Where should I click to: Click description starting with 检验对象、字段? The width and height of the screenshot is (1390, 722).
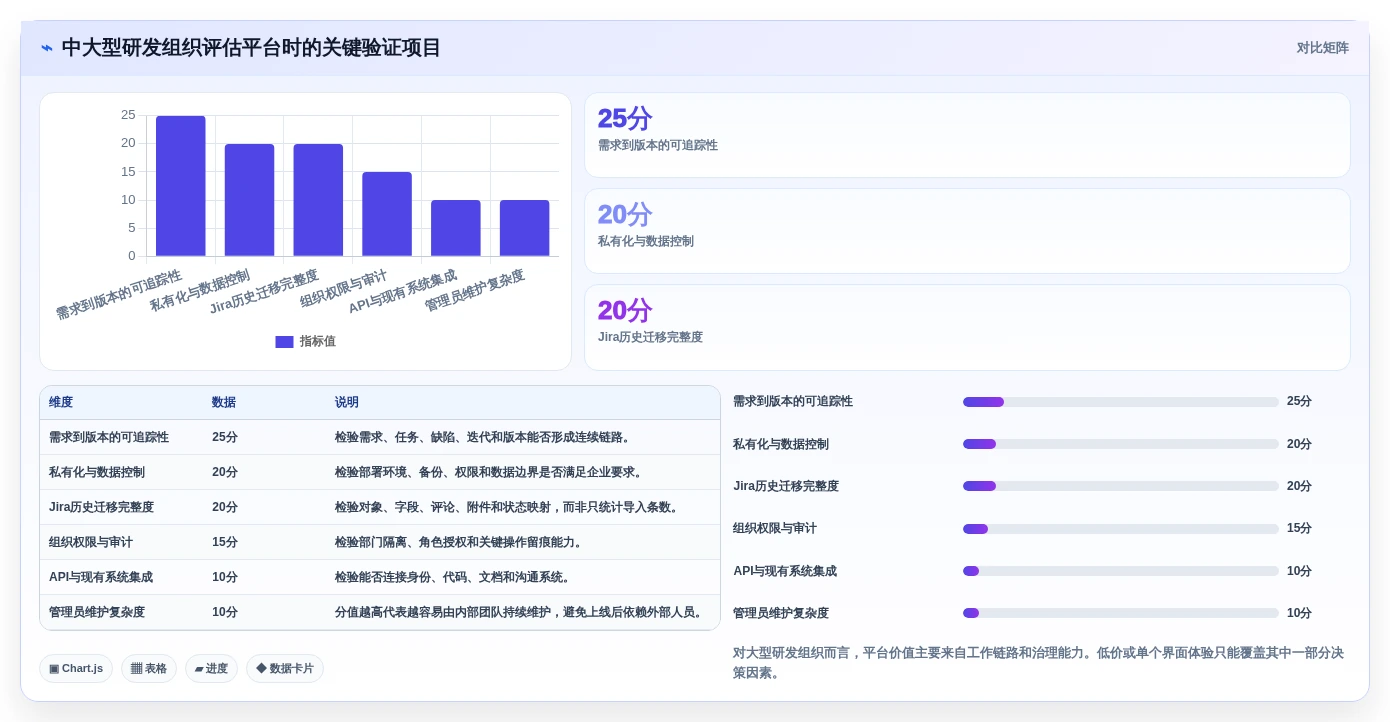(x=509, y=508)
